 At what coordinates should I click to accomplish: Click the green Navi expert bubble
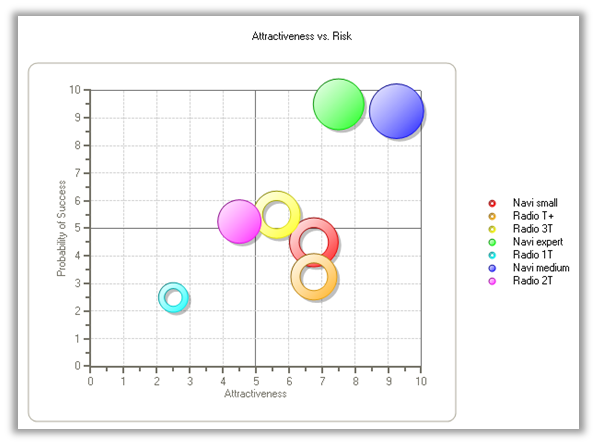tap(338, 104)
